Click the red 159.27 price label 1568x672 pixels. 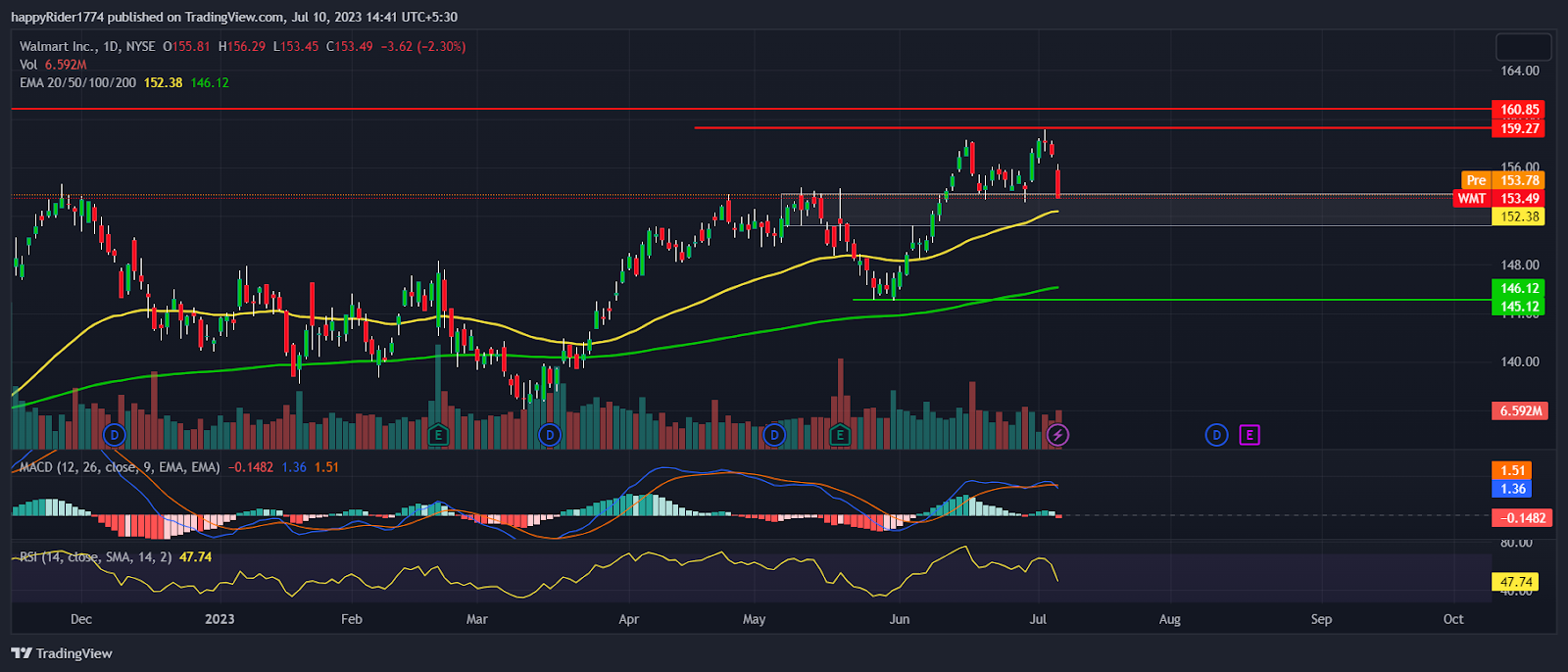[1519, 128]
